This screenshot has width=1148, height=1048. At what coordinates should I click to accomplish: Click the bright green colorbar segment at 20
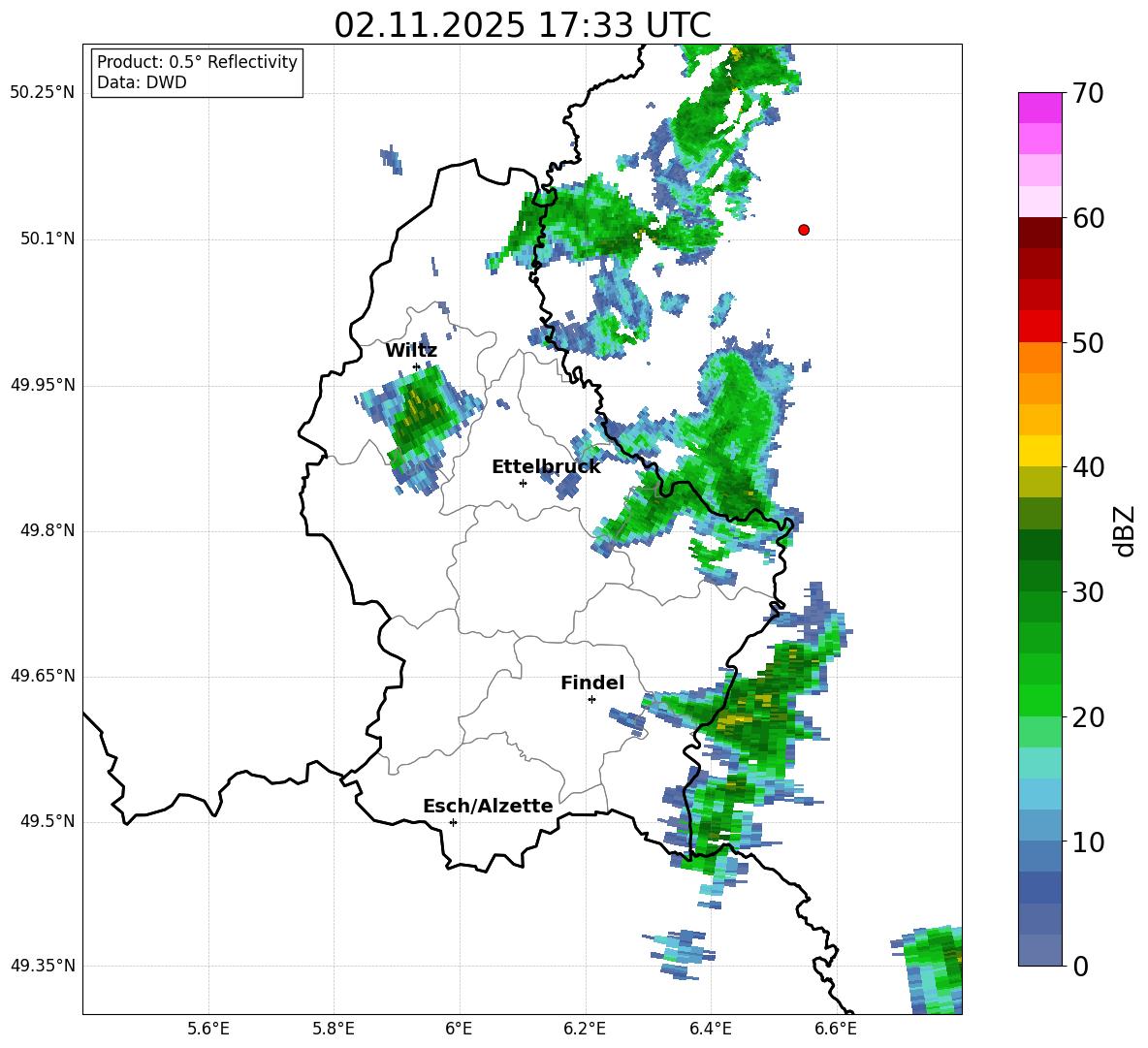point(1039,700)
